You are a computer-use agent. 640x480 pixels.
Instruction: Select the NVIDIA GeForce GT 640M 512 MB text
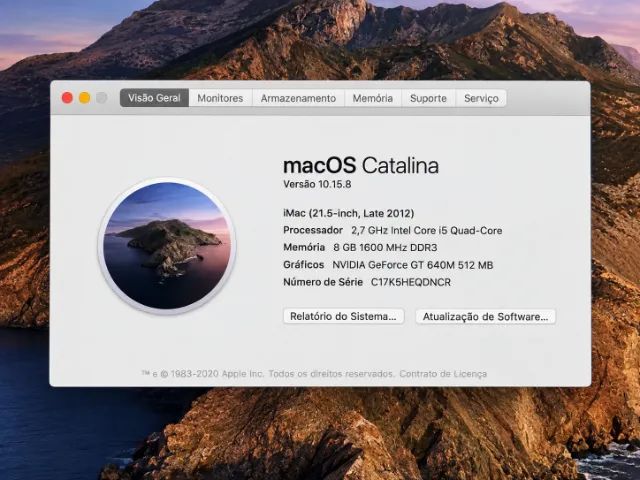pyautogui.click(x=413, y=265)
